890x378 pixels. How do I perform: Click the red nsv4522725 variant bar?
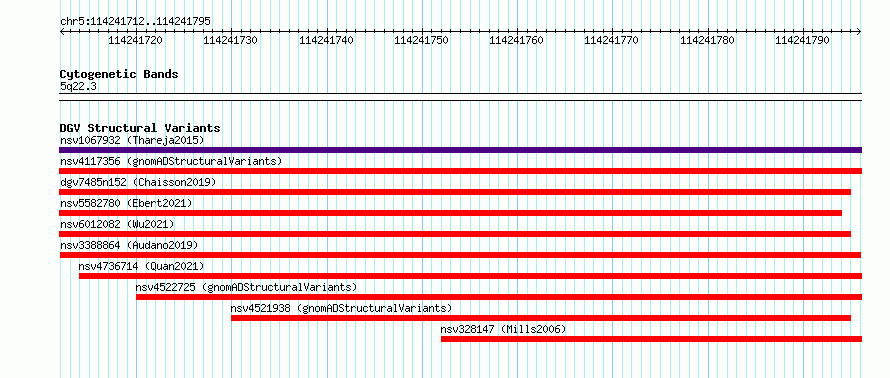tap(499, 297)
